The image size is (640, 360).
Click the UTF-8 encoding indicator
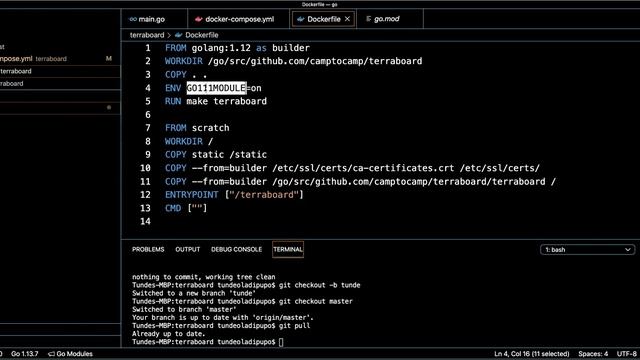point(627,354)
